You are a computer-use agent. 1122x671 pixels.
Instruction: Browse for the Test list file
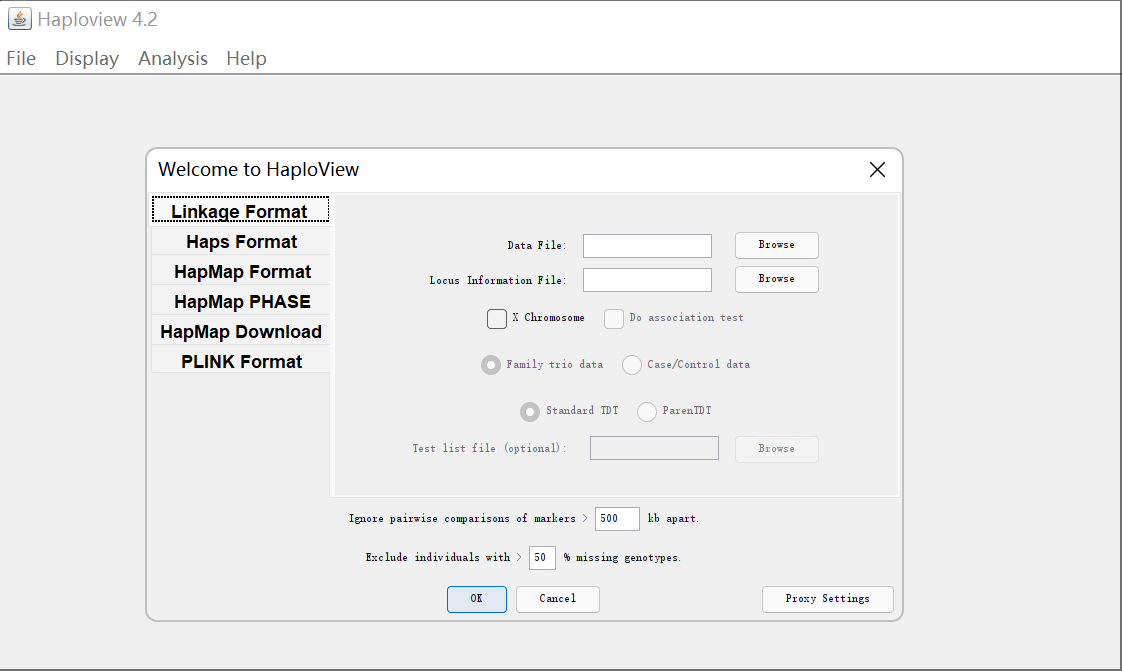point(776,449)
